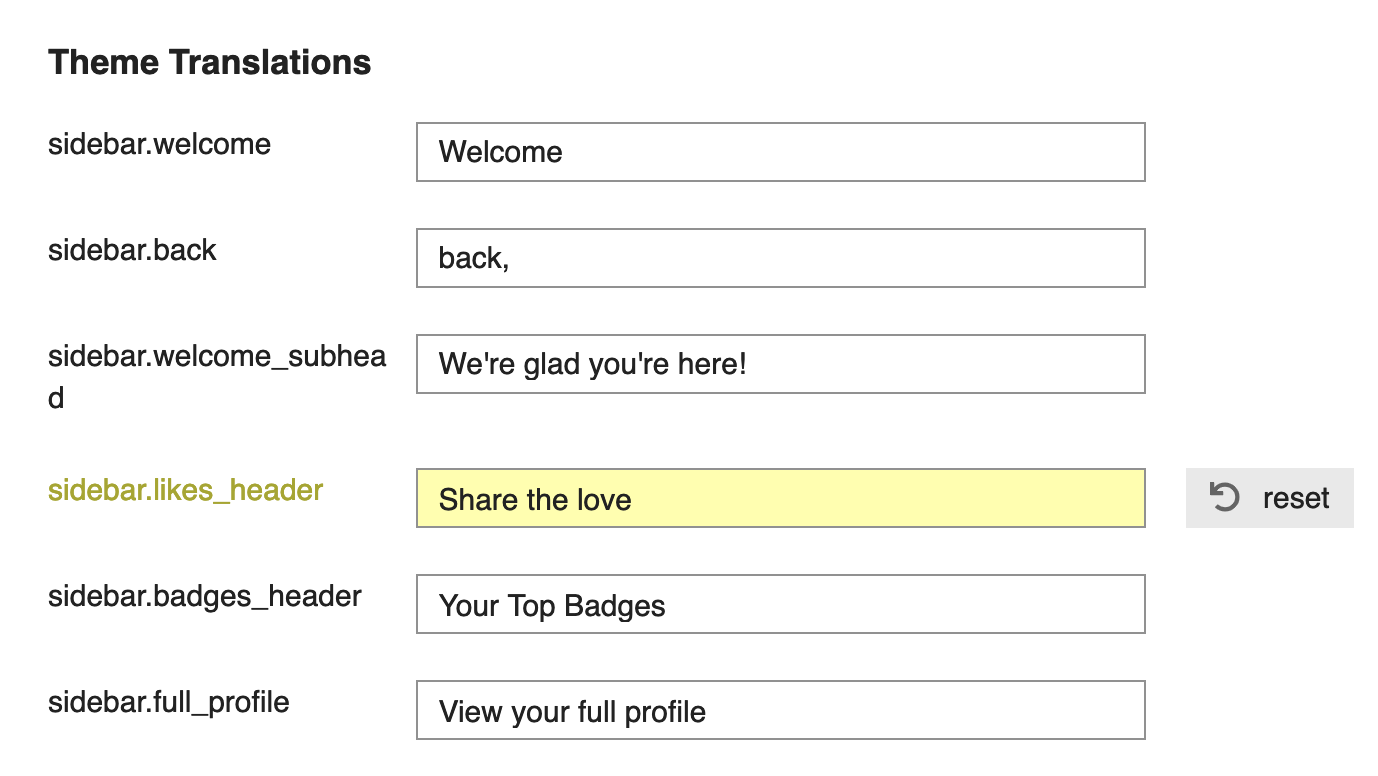This screenshot has height=776, width=1378.
Task: Click the sidebar.welcome label
Action: [159, 144]
